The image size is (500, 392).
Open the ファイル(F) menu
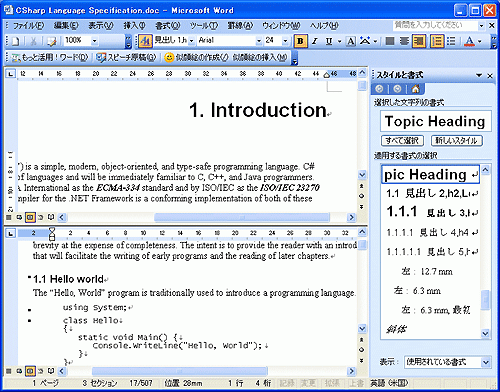28,25
